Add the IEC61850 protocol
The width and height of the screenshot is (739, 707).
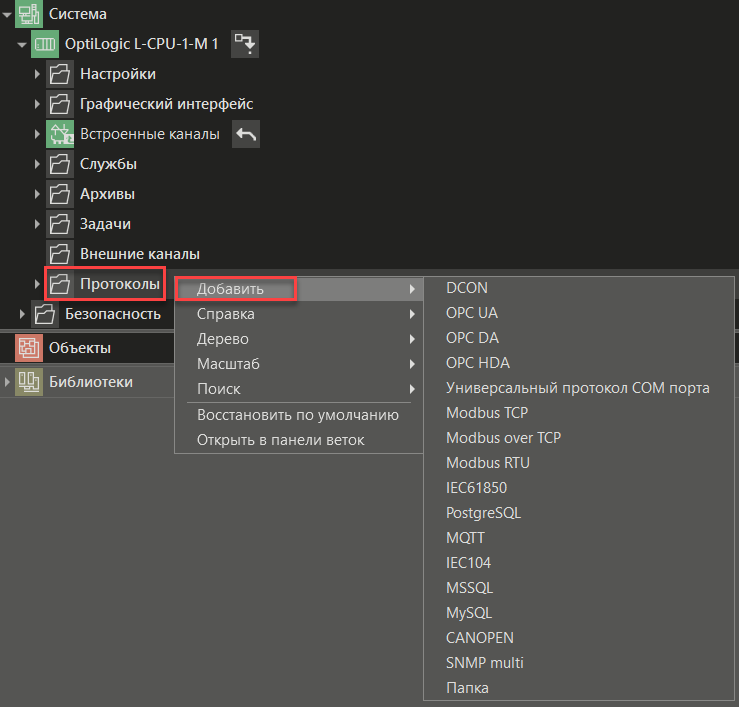click(x=579, y=488)
